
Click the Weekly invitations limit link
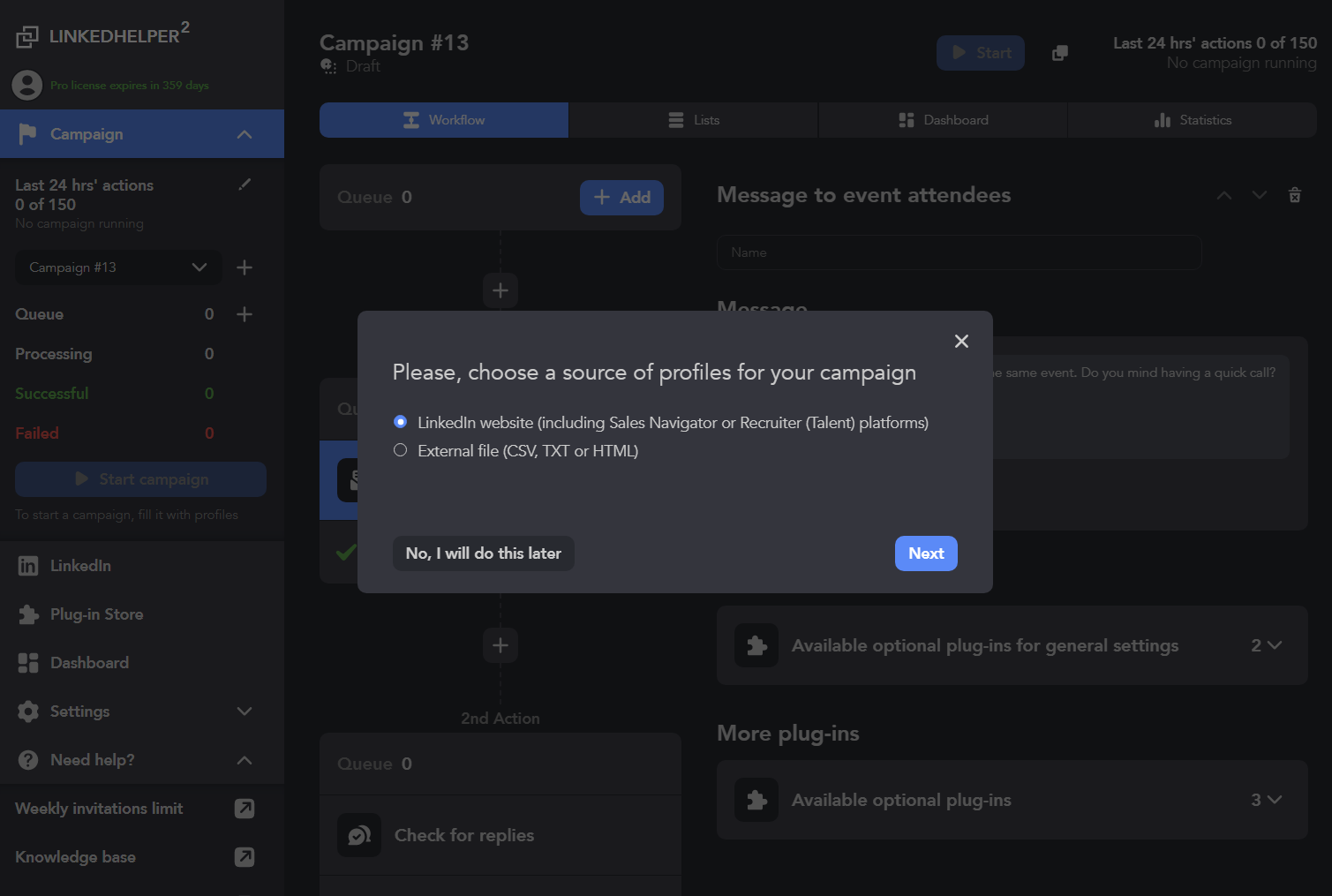tap(99, 809)
